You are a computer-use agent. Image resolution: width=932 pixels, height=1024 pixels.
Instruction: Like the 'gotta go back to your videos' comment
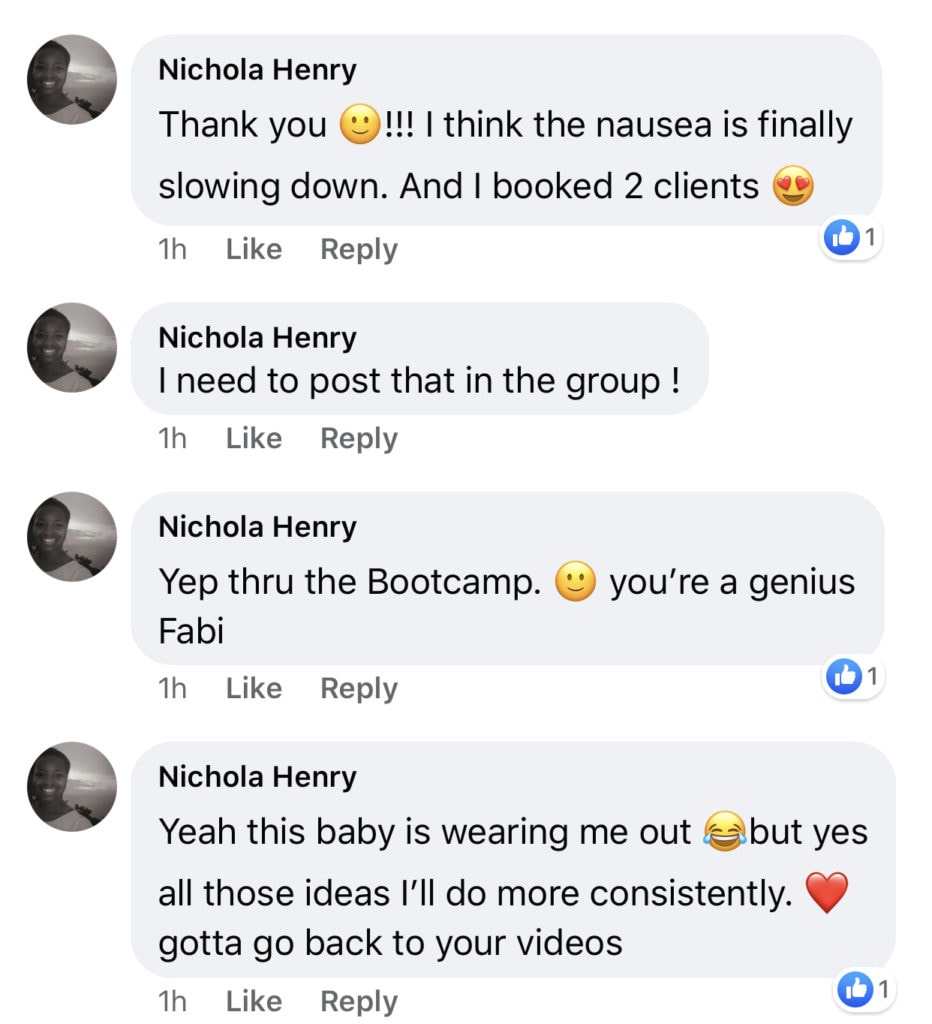(x=254, y=1001)
